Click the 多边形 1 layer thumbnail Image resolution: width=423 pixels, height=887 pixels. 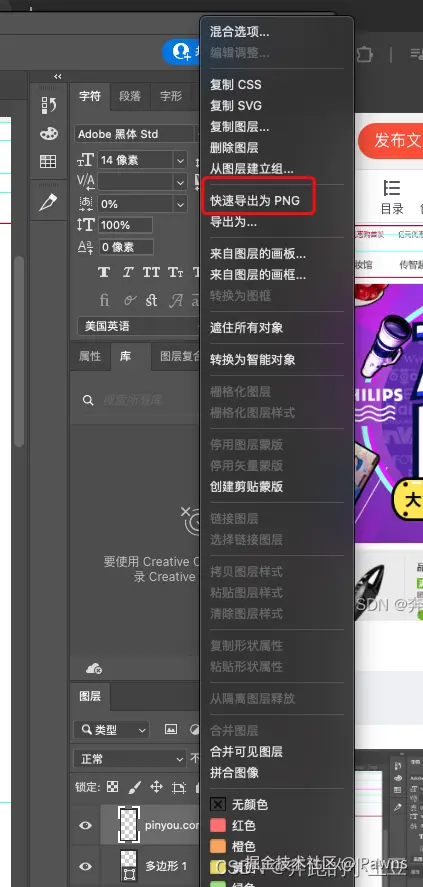(x=129, y=866)
